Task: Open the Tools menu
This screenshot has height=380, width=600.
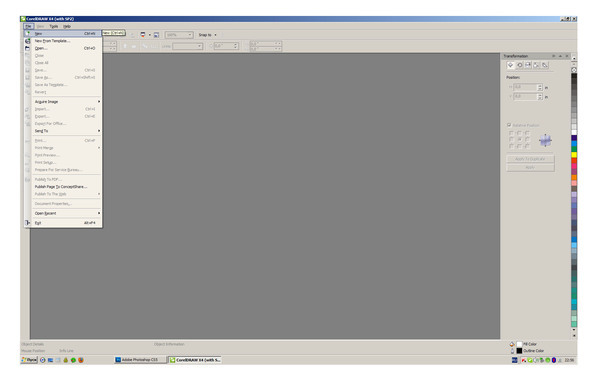Action: 54,26
